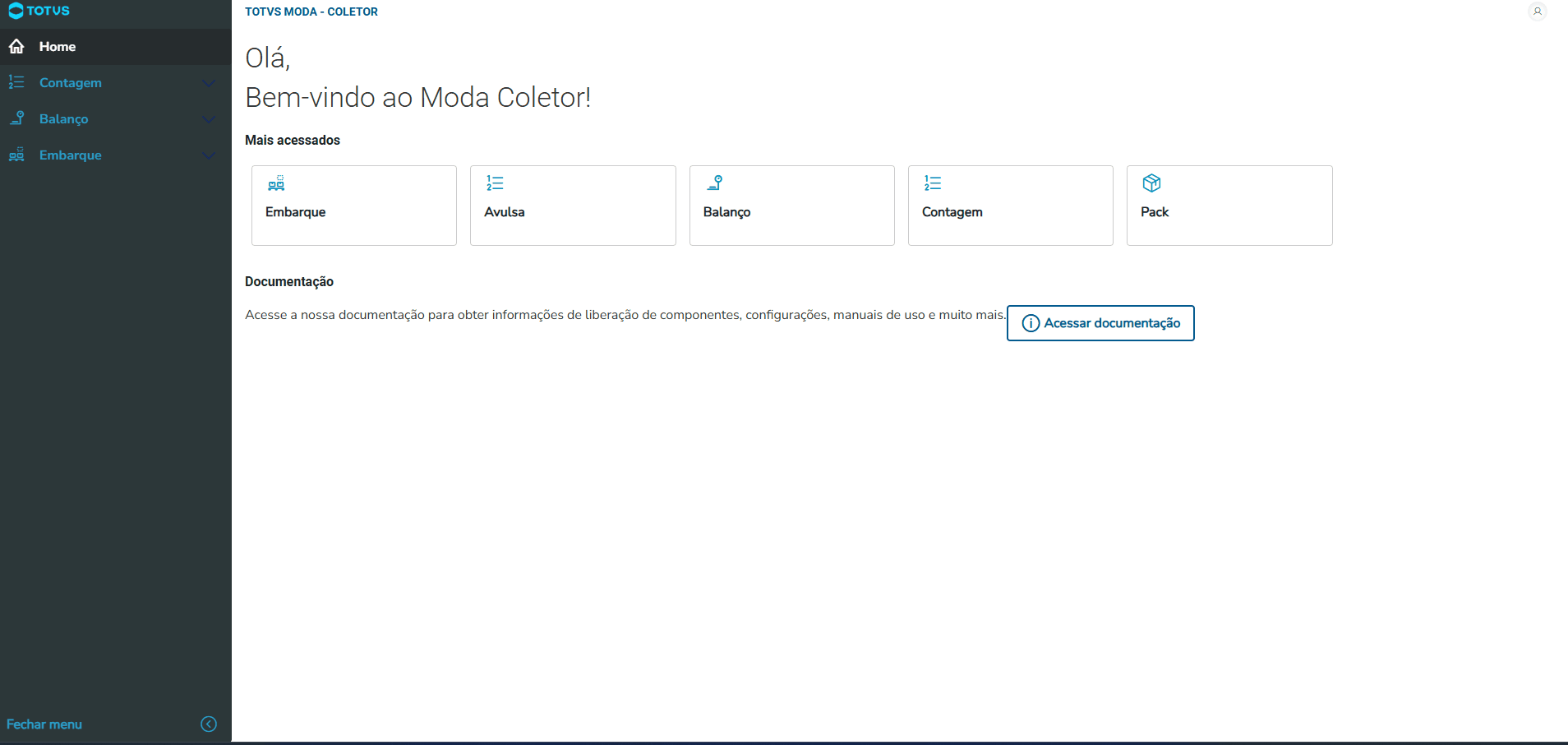Image resolution: width=1568 pixels, height=745 pixels.
Task: Click the Avulsa card list icon
Action: tap(495, 183)
